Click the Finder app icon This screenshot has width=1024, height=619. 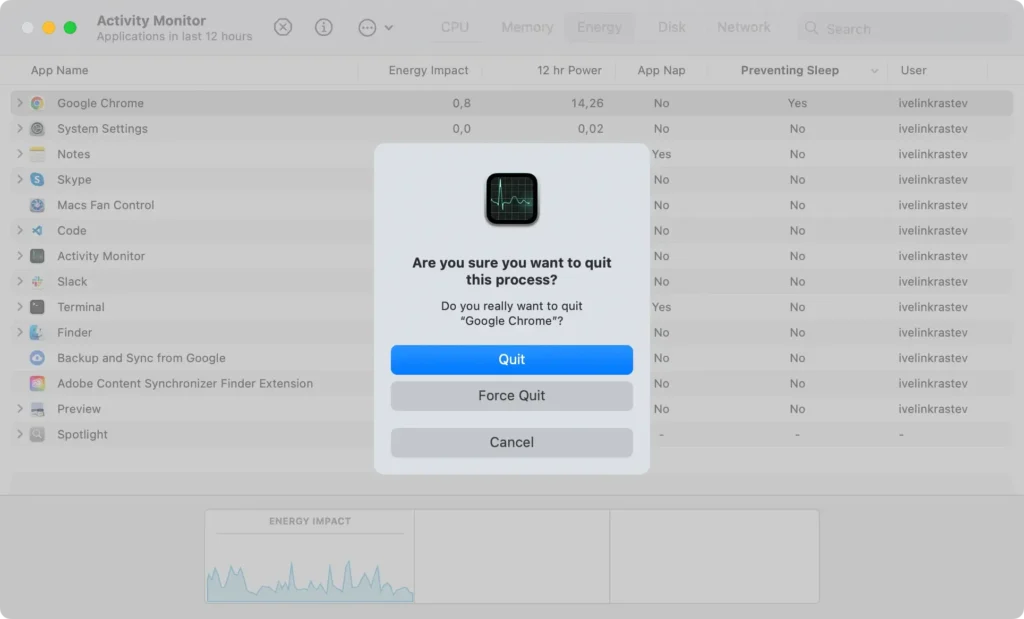point(37,332)
